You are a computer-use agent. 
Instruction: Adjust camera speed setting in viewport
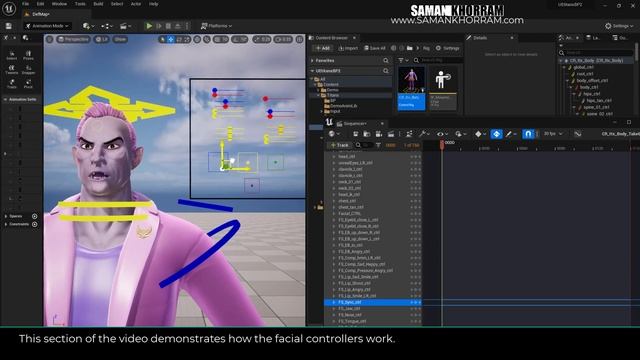click(x=283, y=39)
